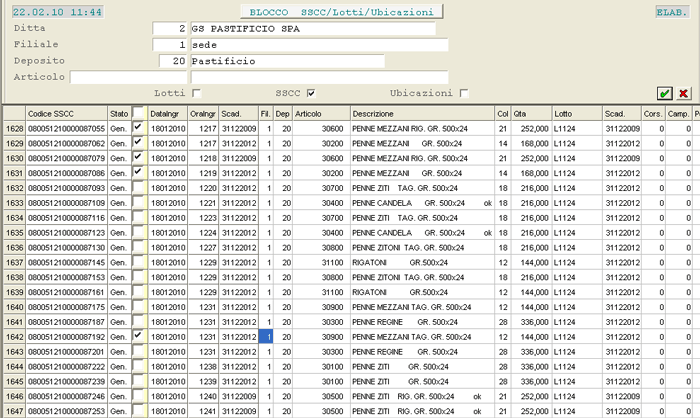700x418 pixels.
Task: Uncheck the checkbox in row 1642
Action: (x=139, y=336)
